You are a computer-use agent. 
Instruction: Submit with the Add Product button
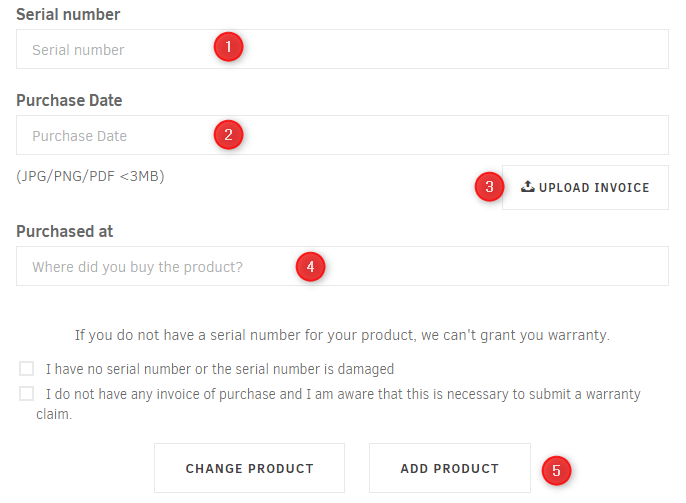(450, 468)
